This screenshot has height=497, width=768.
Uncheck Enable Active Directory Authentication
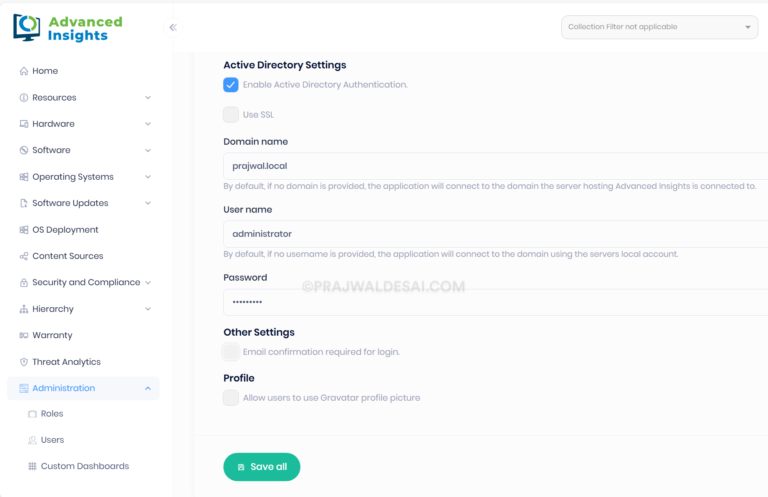point(231,85)
